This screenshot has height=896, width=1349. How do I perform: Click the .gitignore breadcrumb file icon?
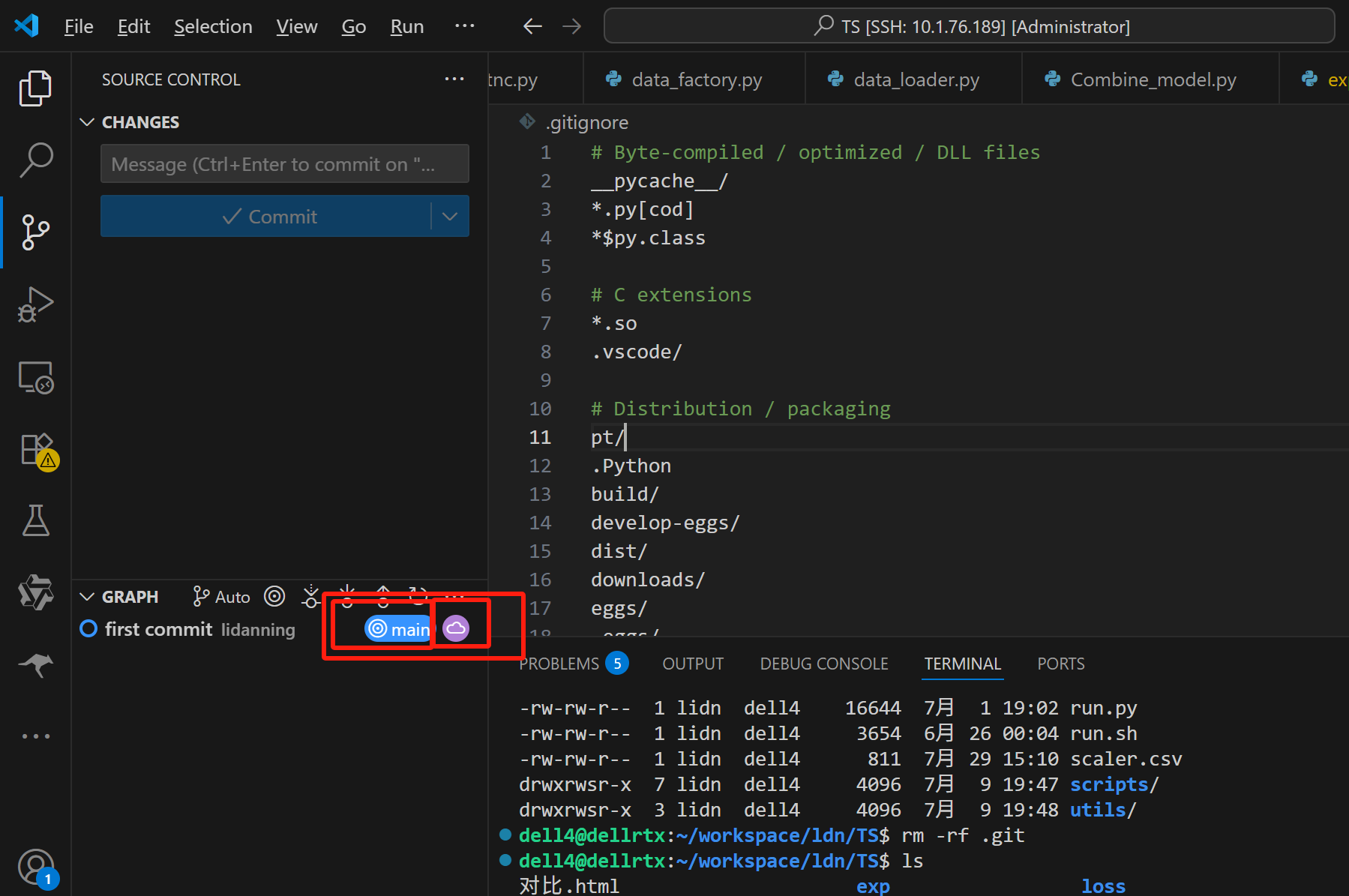click(x=527, y=121)
